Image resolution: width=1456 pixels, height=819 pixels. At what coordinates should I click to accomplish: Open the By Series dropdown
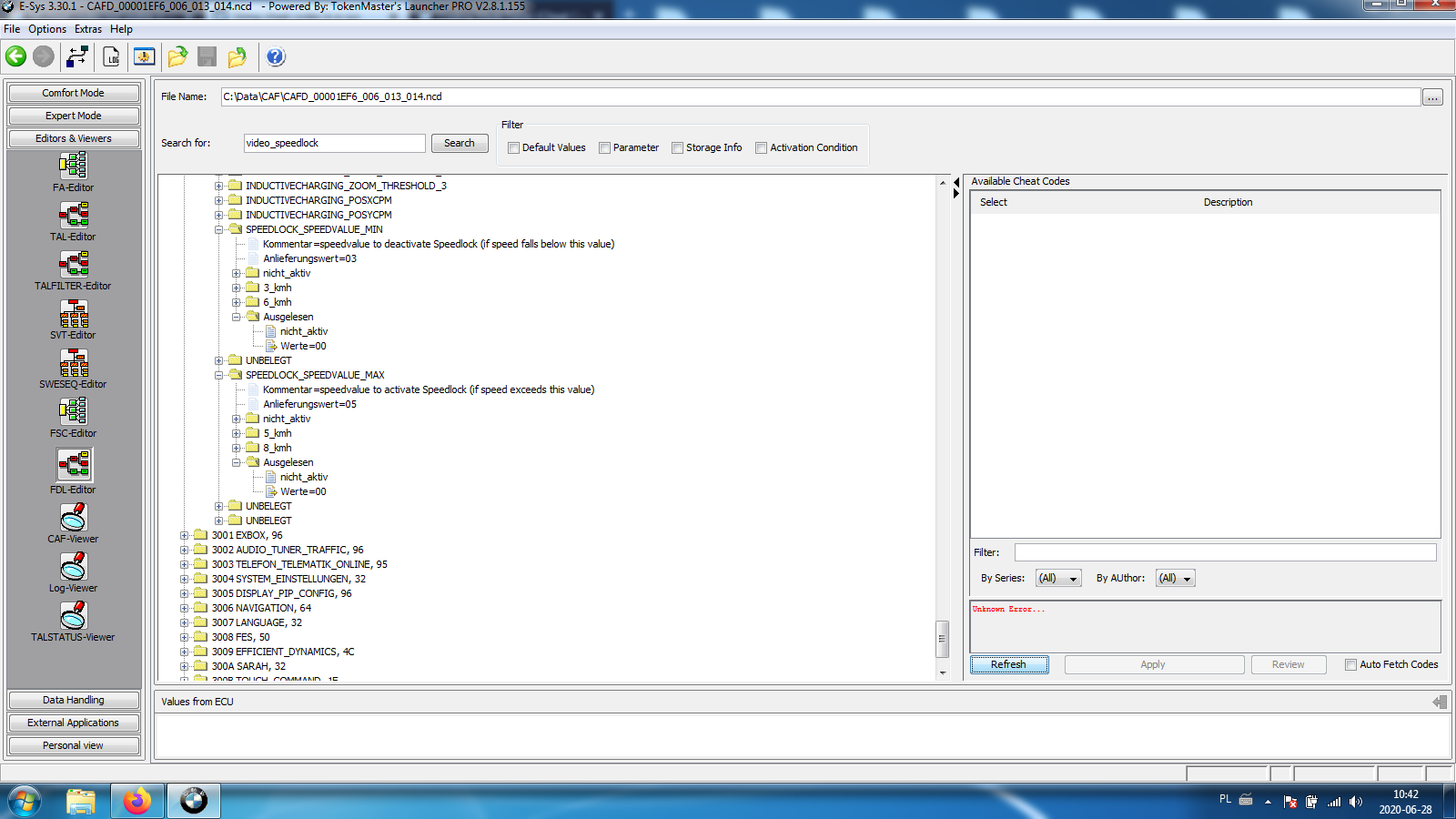pos(1058,578)
